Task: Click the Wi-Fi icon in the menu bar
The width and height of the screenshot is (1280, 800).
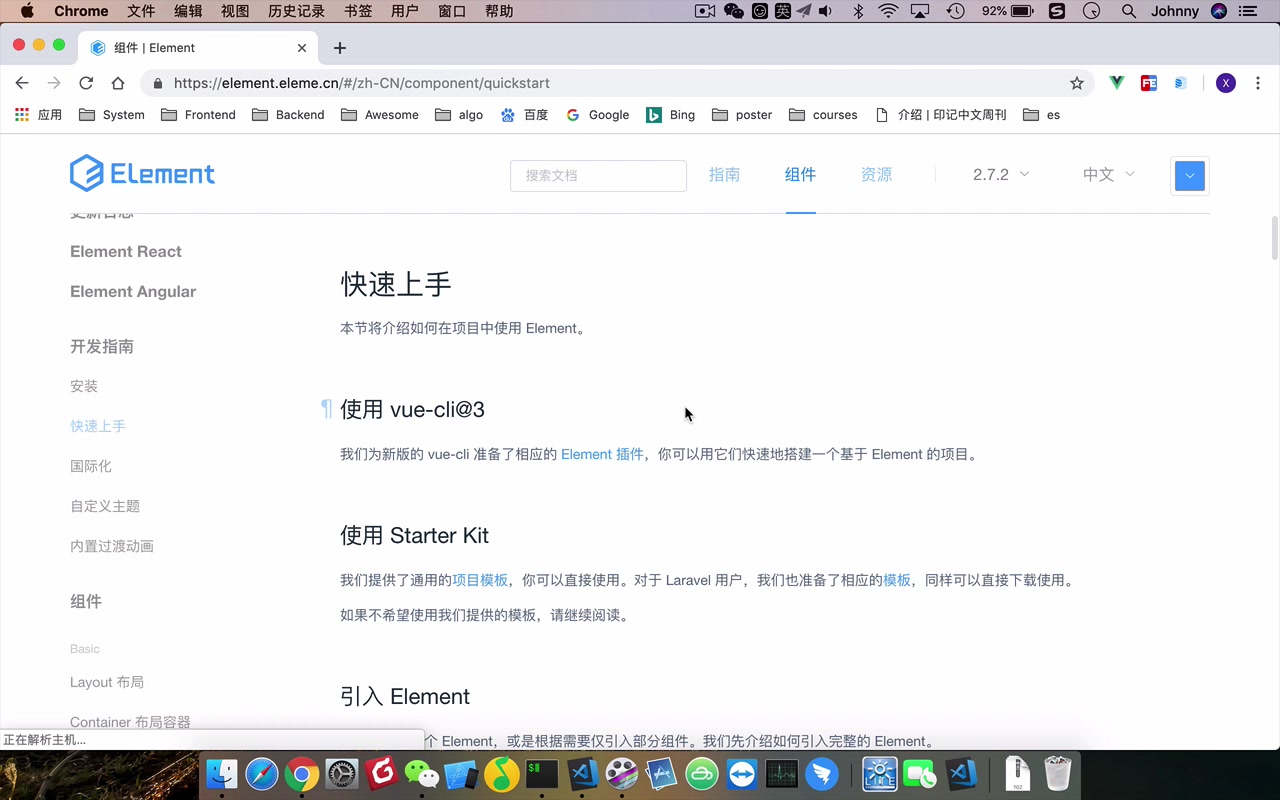Action: (x=889, y=11)
